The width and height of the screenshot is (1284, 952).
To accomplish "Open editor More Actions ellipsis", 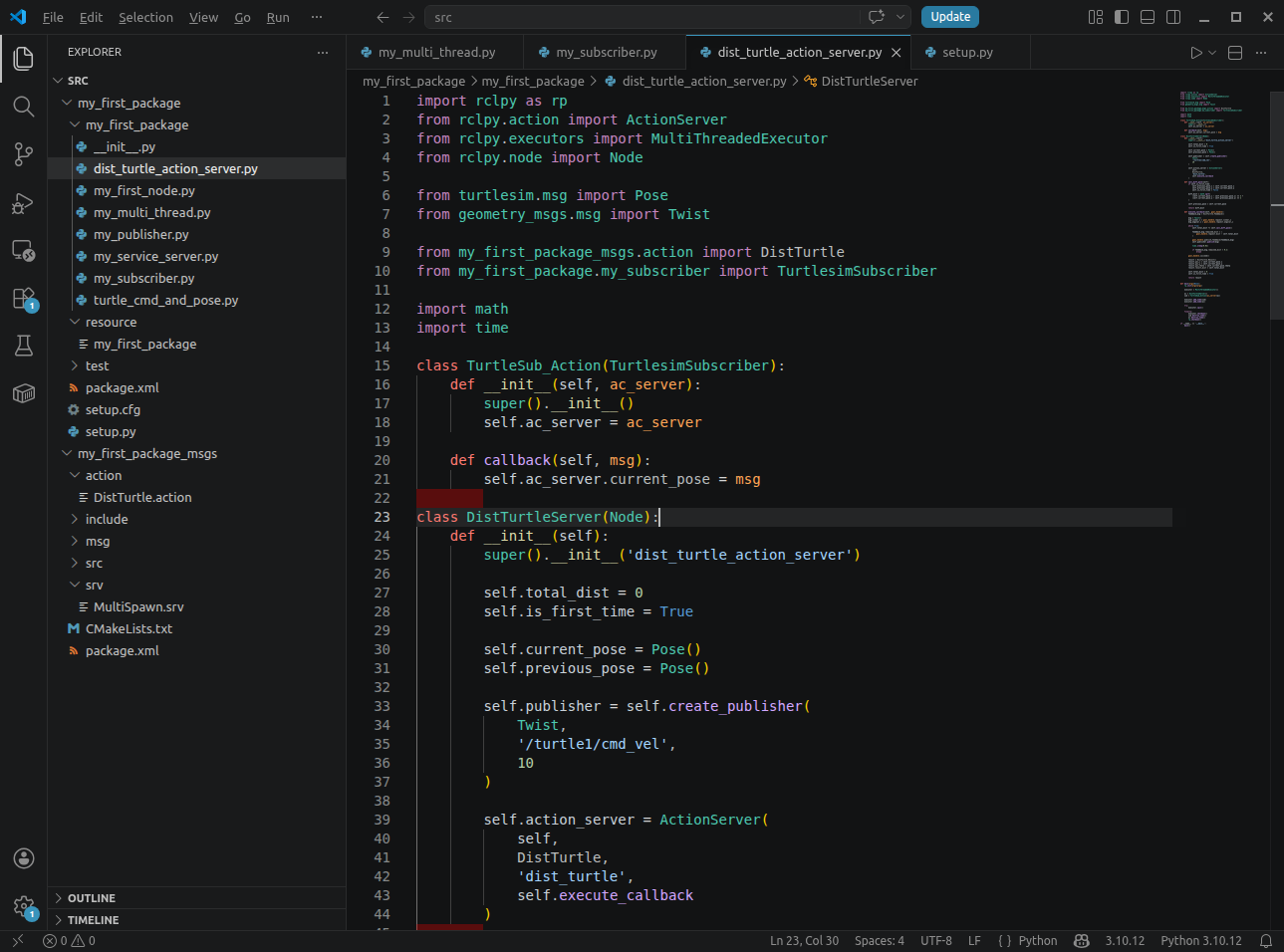I will 1261,53.
